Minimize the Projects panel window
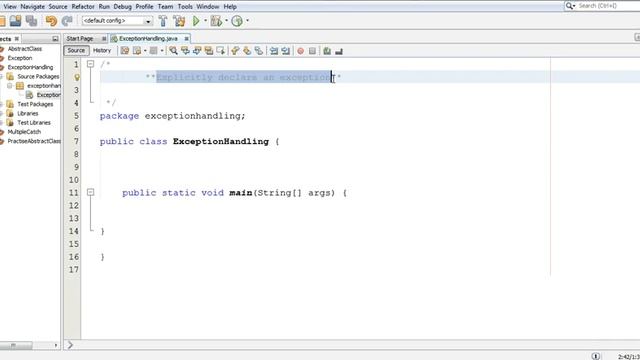 tap(55, 39)
